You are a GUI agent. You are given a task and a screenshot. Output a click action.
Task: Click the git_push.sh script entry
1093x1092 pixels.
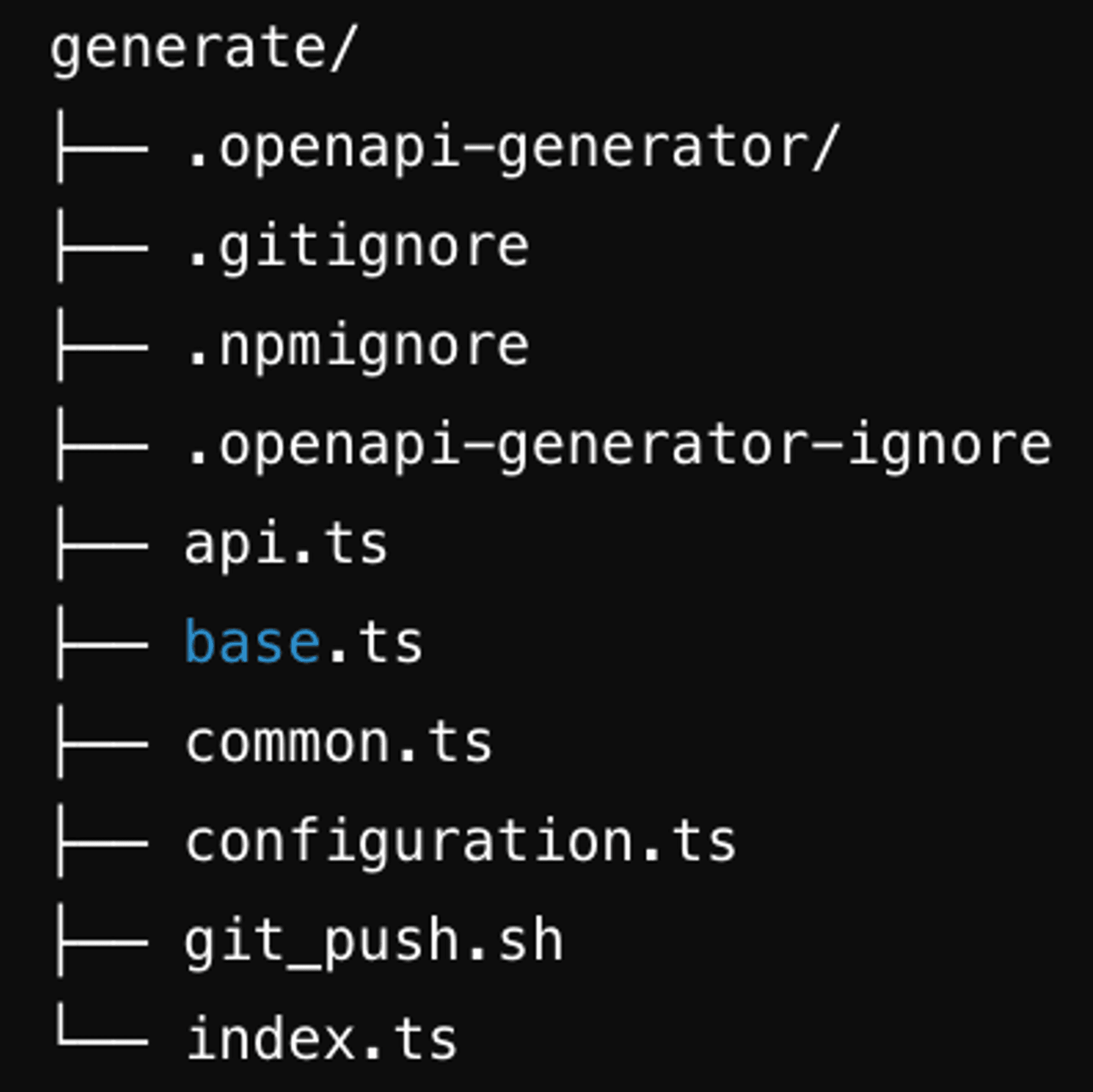pos(374,941)
